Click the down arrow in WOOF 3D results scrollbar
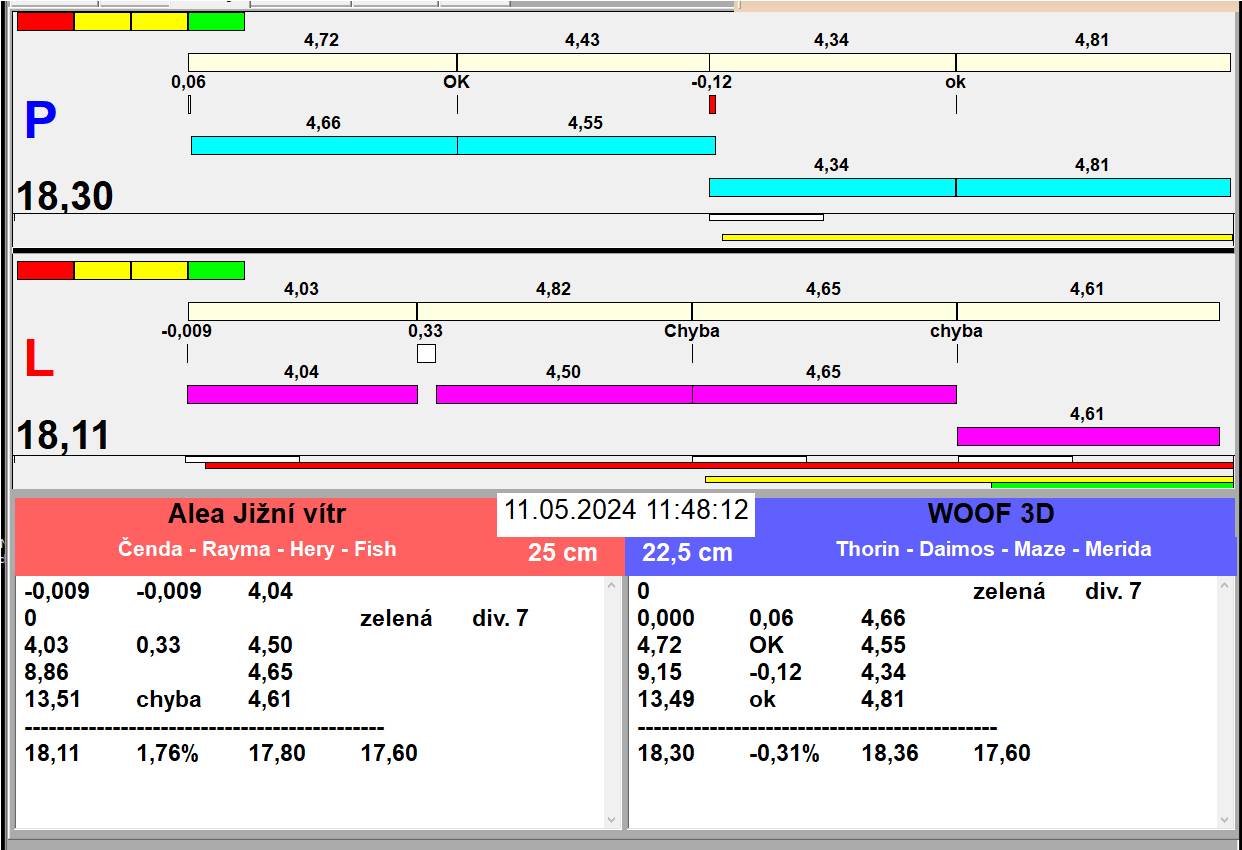Image resolution: width=1242 pixels, height=850 pixels. pos(1226,820)
